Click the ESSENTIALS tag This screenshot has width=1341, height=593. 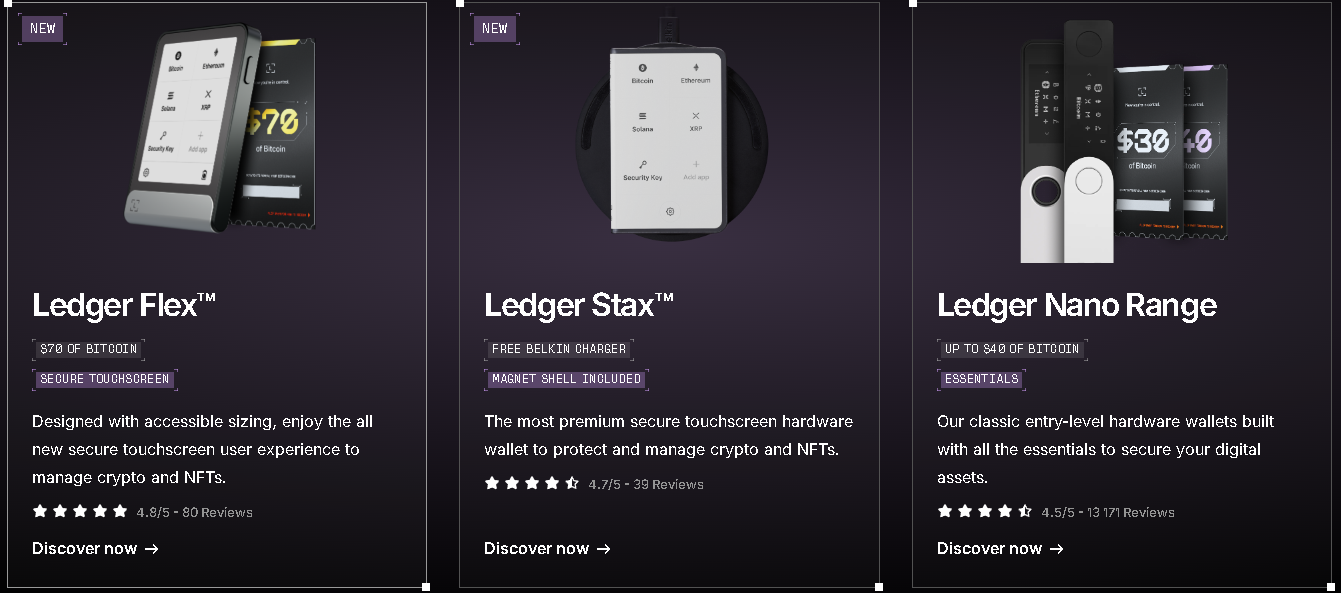[981, 379]
